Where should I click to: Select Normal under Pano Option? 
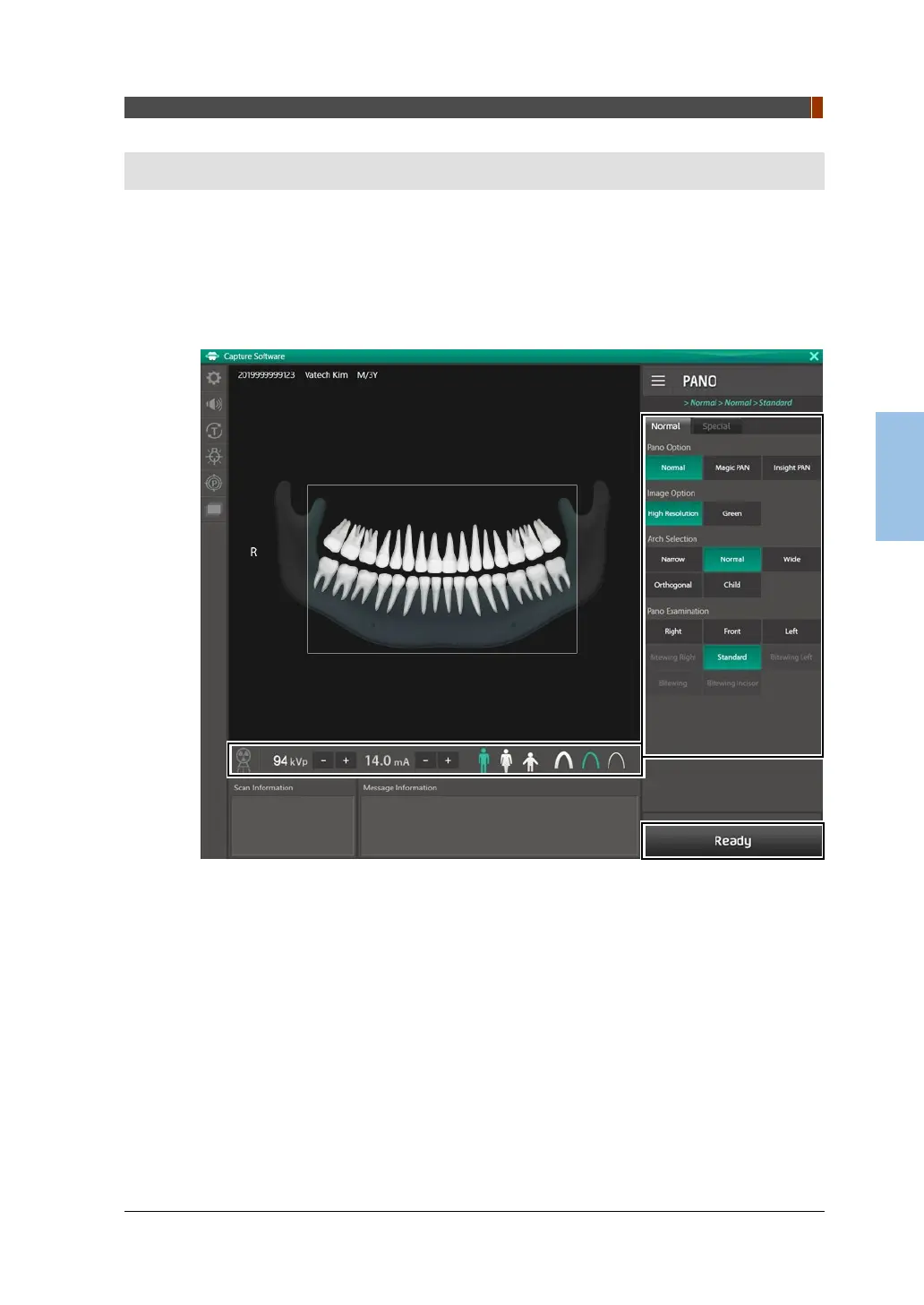pos(673,468)
